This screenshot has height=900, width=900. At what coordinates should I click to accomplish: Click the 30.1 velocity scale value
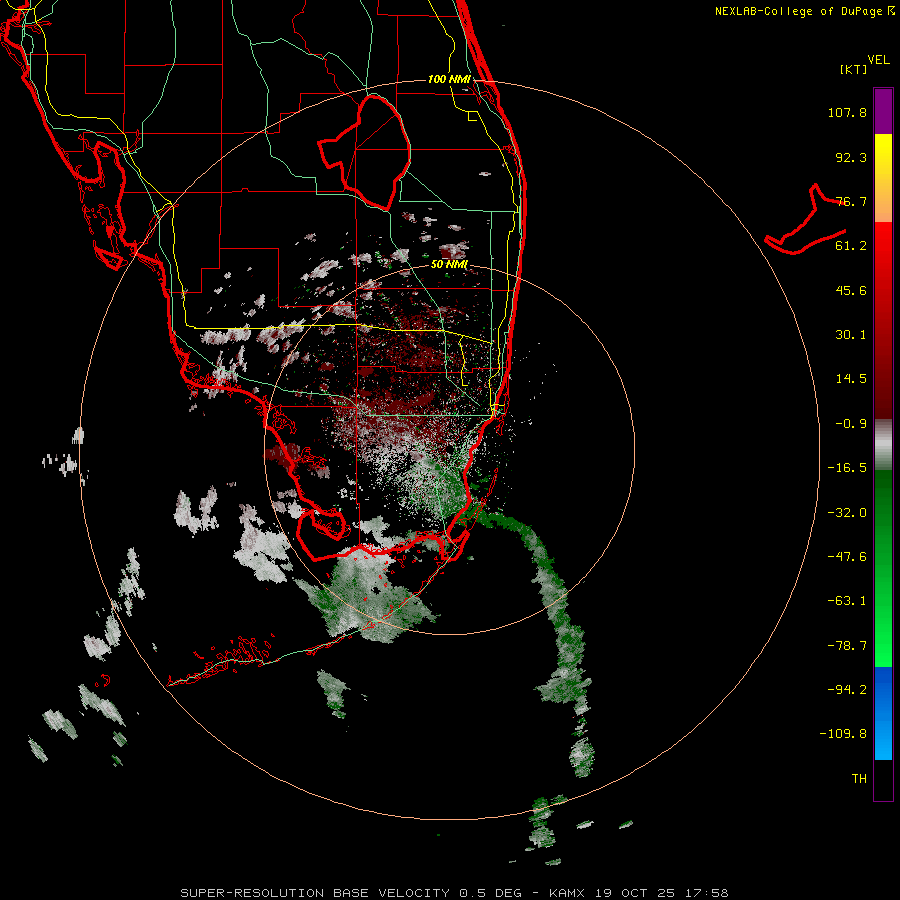pyautogui.click(x=851, y=335)
